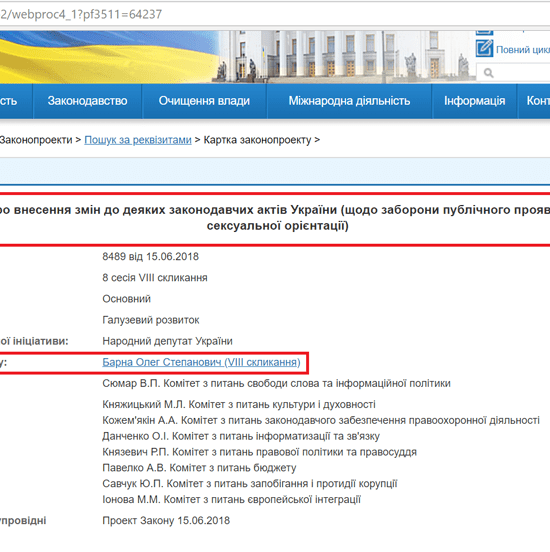Select the Сюмар В.П. committee row
550x552 pixels.
click(276, 383)
